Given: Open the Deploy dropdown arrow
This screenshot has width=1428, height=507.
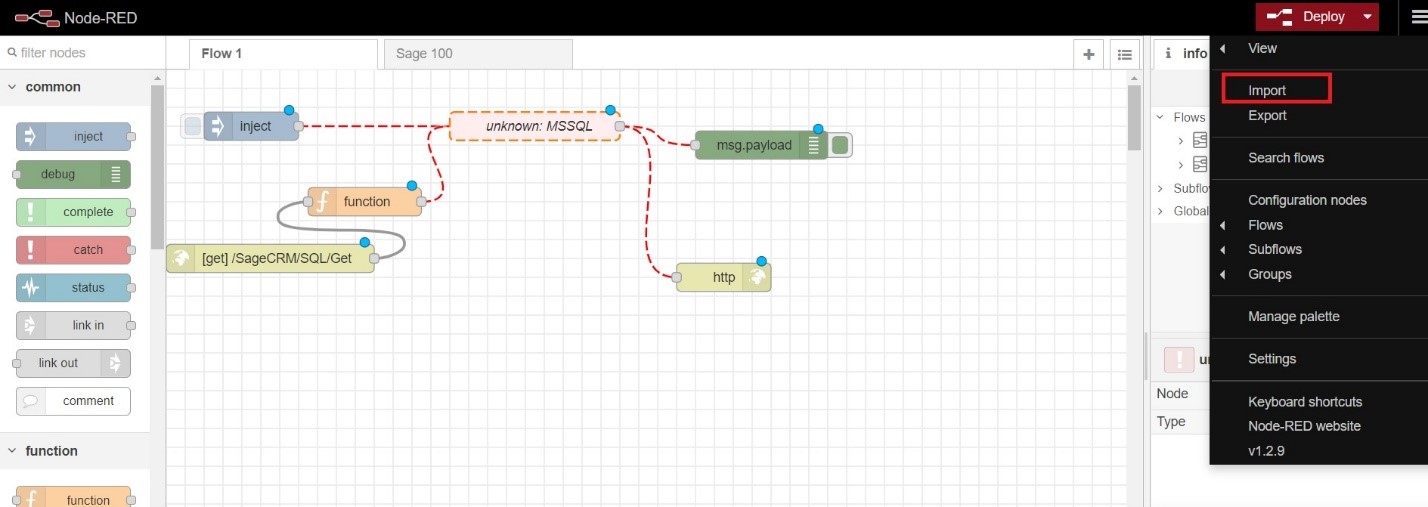Looking at the screenshot, I should click(1367, 17).
